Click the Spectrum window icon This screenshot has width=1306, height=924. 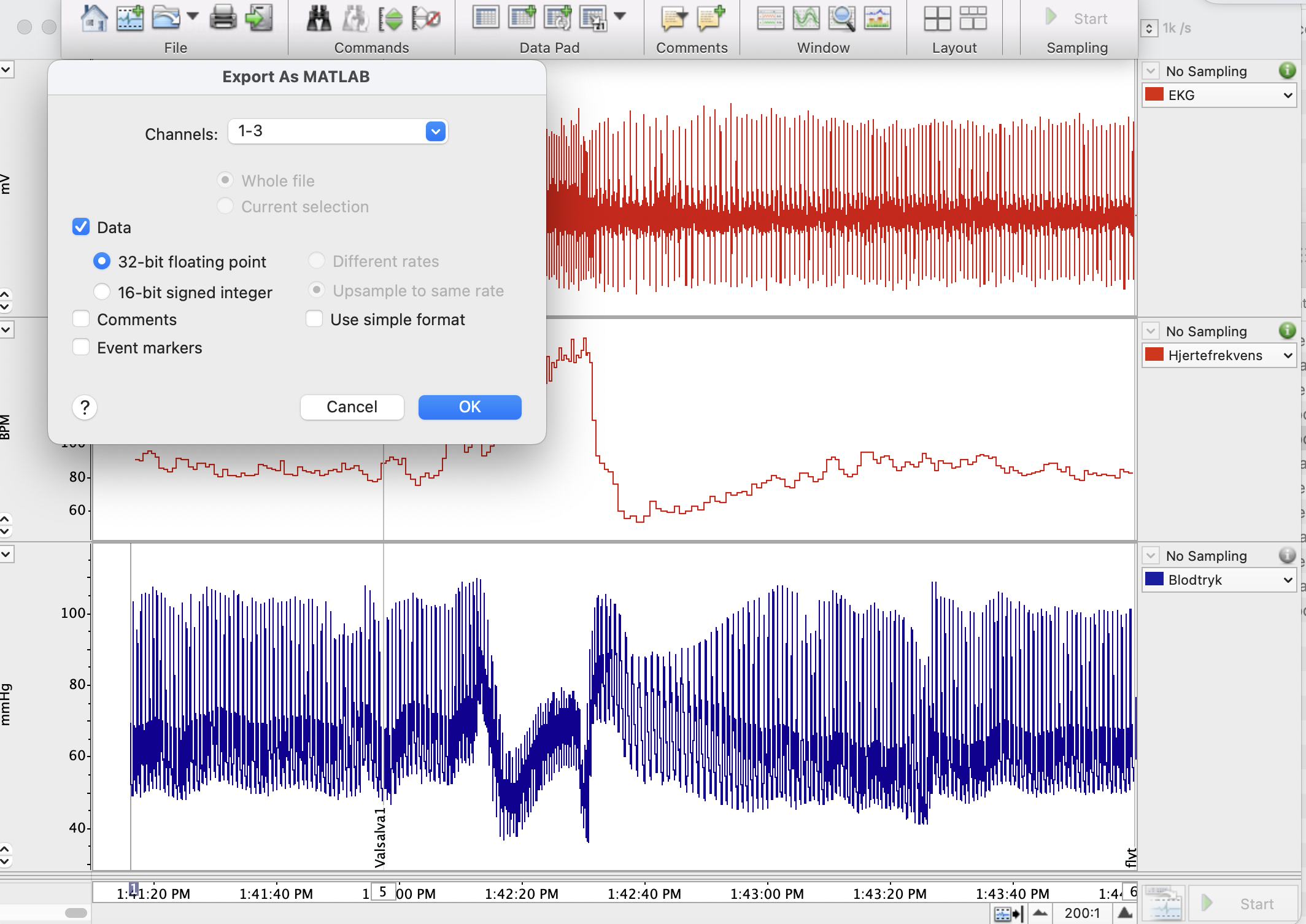point(878,18)
